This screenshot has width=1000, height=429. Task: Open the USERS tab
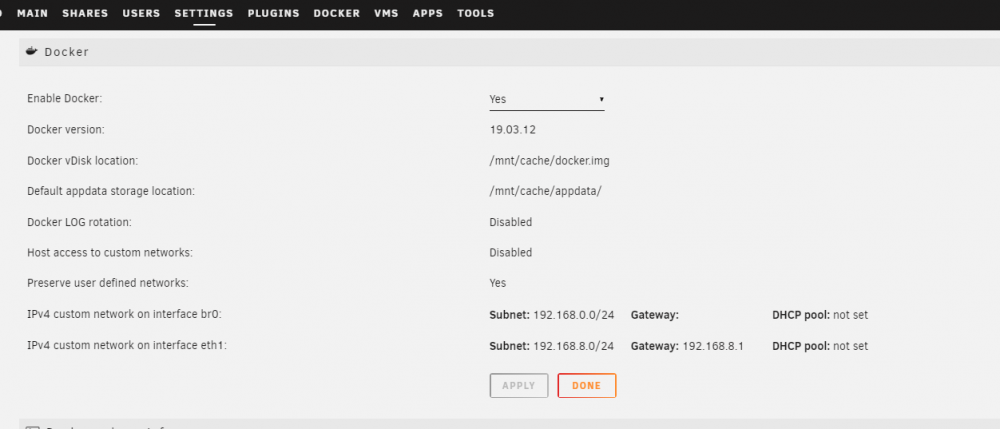click(x=142, y=13)
